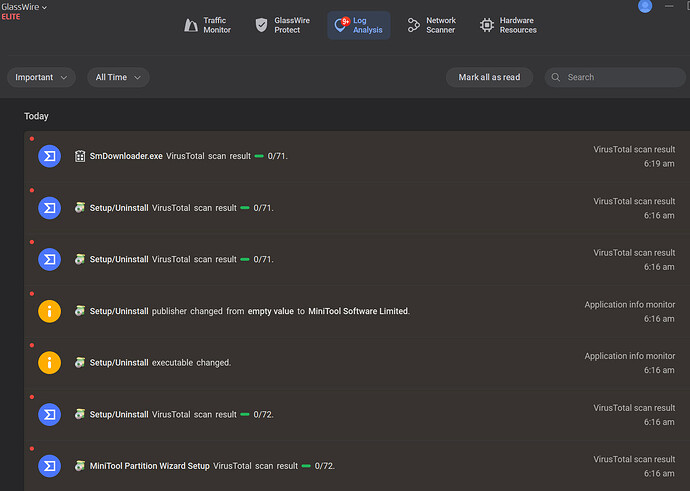
Task: Expand the Important filter dropdown
Action: (42, 77)
